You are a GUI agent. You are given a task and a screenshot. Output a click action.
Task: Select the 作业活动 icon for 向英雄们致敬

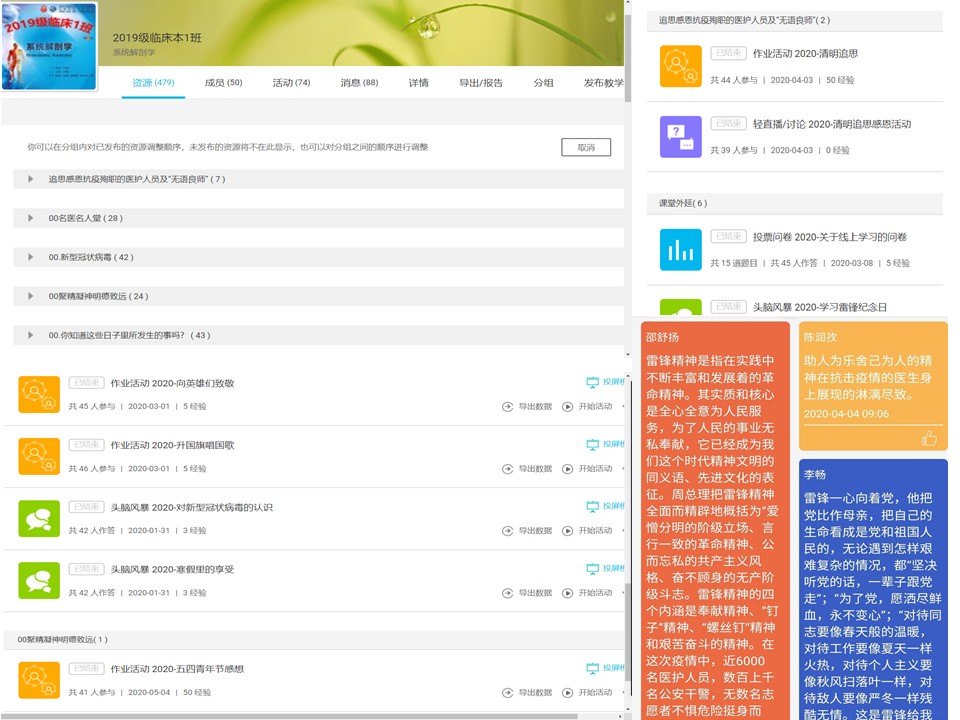[38, 393]
